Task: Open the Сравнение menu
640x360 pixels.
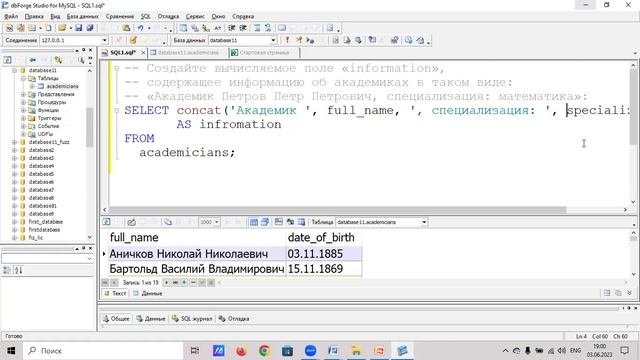Action: point(120,16)
